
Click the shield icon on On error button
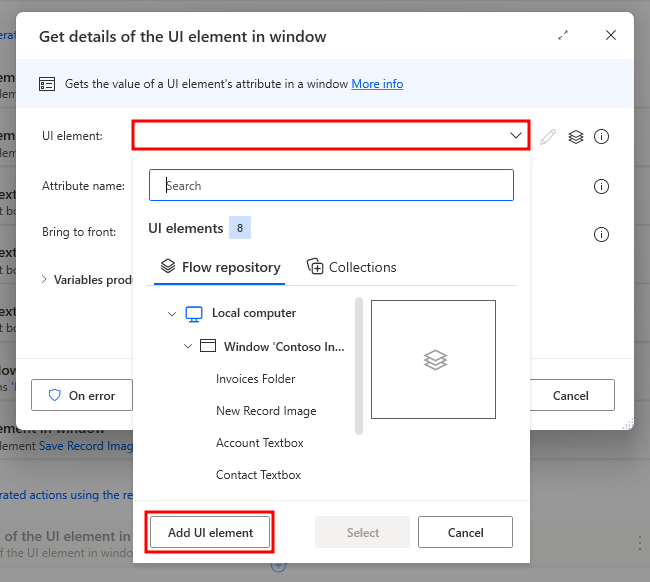(x=55, y=395)
